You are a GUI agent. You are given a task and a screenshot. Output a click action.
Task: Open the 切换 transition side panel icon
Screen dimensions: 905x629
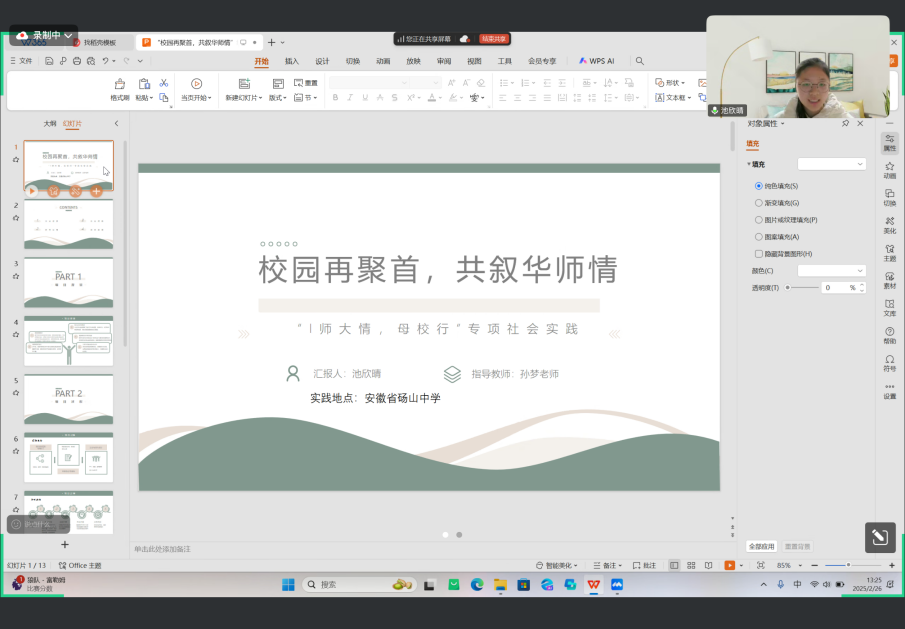[889, 198]
